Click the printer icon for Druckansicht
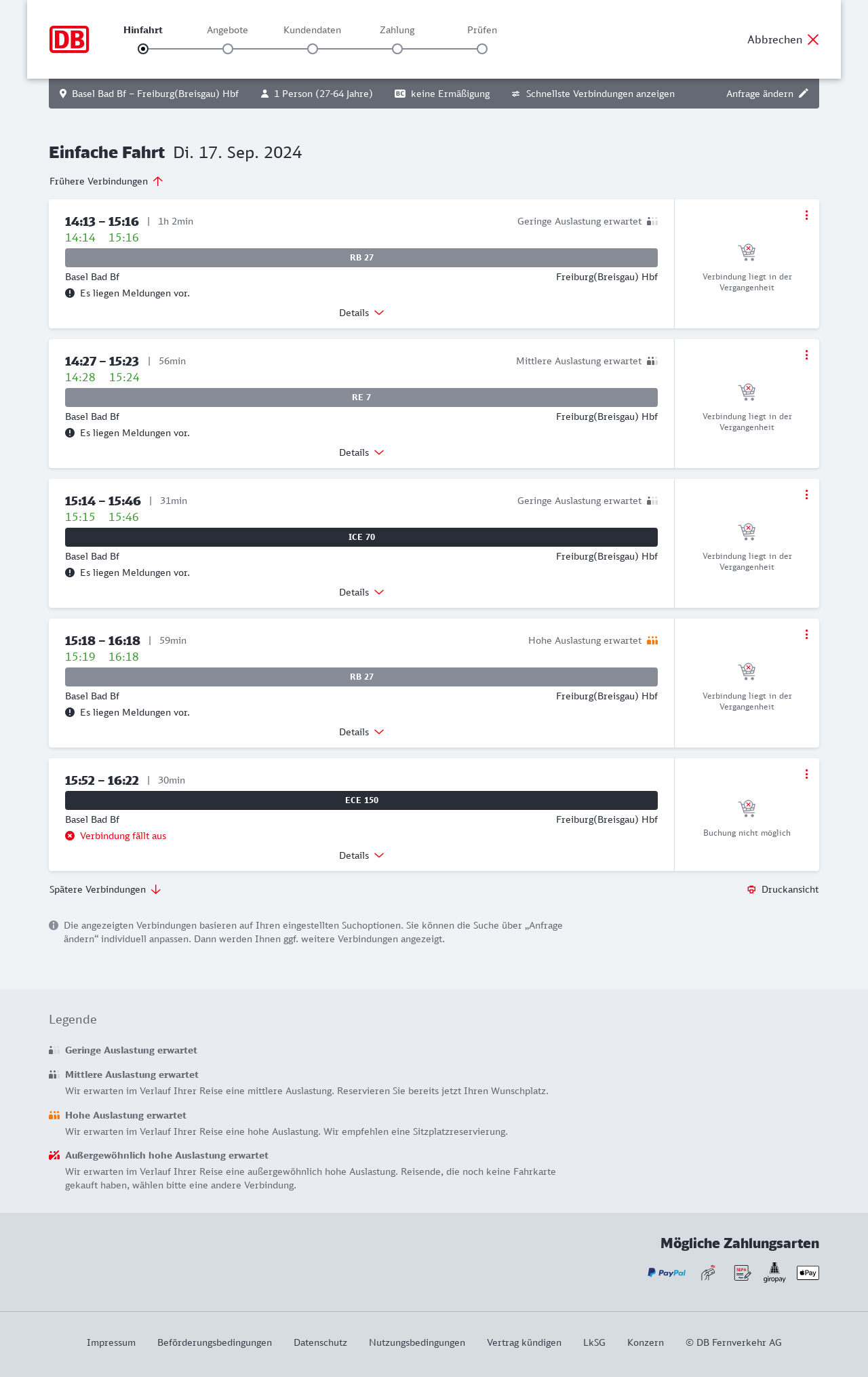Viewport: 868px width, 1377px height. [x=751, y=889]
